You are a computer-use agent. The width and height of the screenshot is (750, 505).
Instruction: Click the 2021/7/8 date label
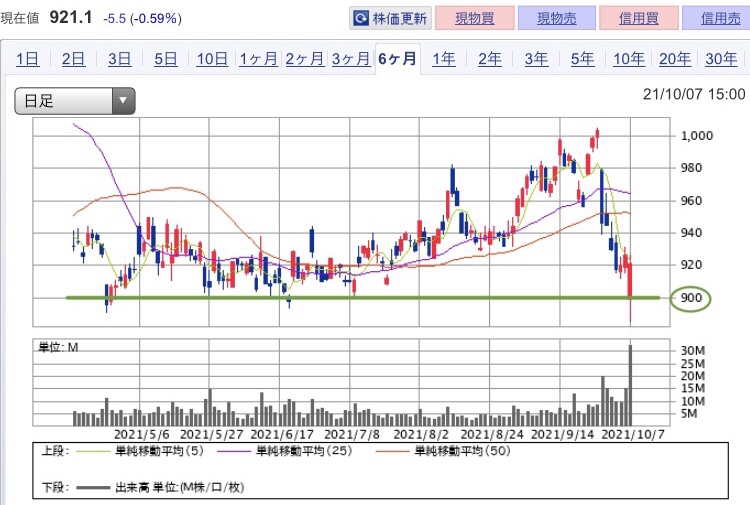tap(352, 435)
